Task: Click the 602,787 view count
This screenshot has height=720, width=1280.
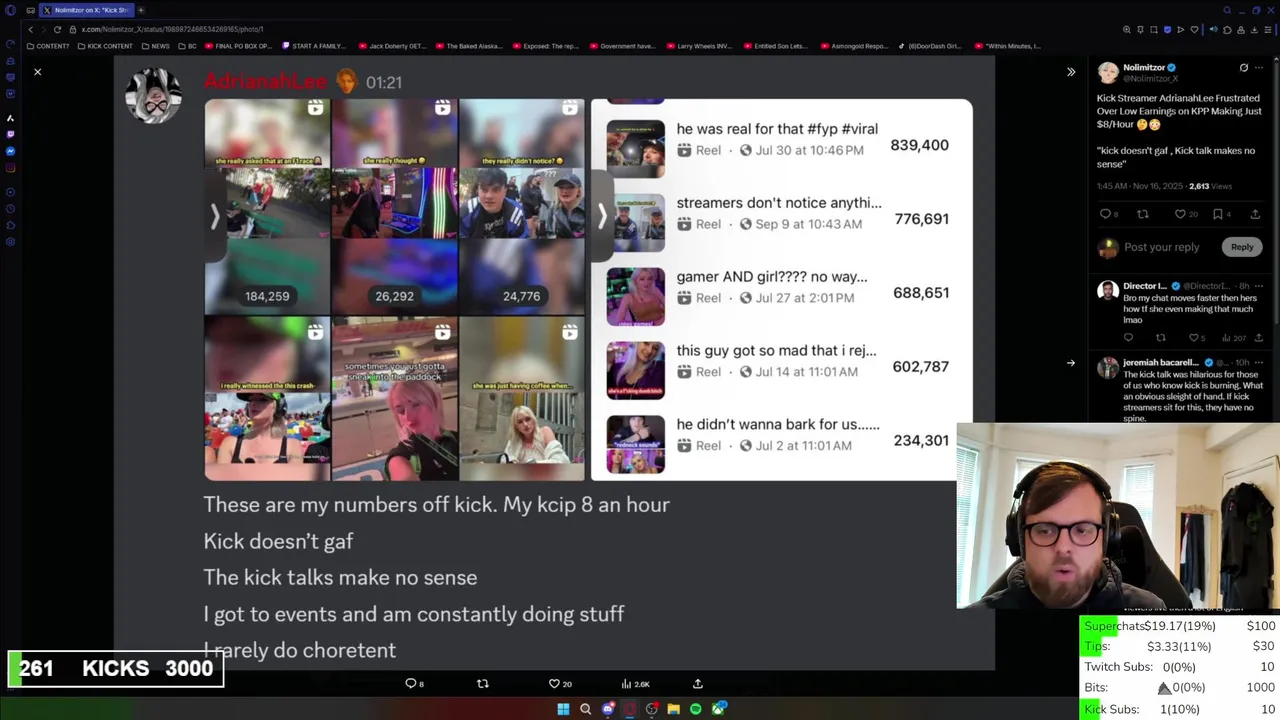Action: pos(920,367)
